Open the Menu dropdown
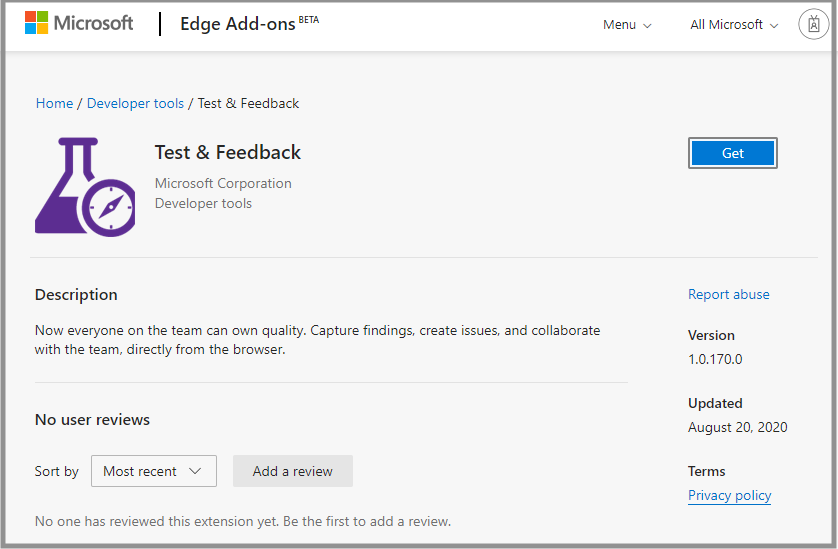This screenshot has width=838, height=549. pyautogui.click(x=626, y=25)
